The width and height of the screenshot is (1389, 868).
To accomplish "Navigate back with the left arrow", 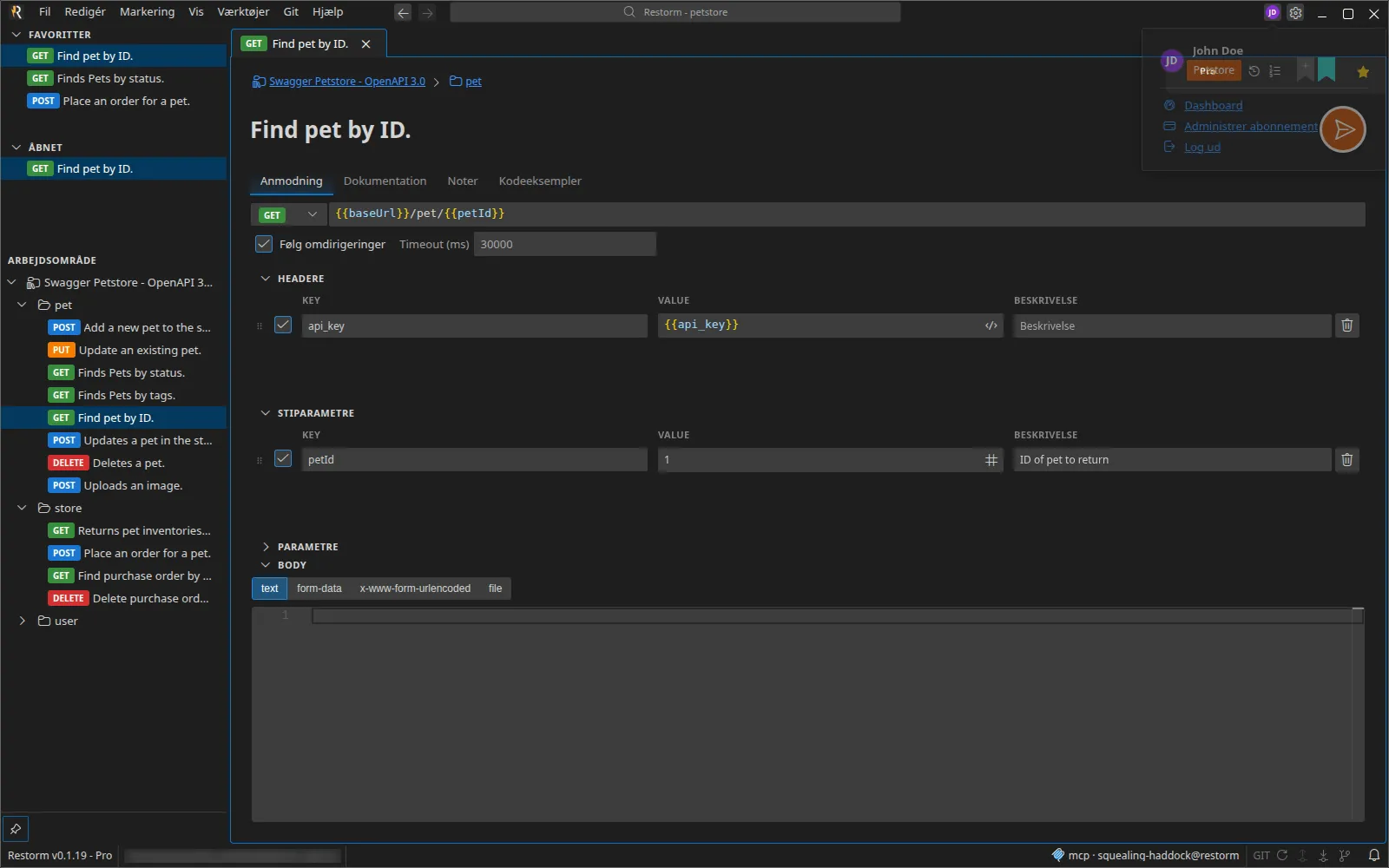I will 403,12.
